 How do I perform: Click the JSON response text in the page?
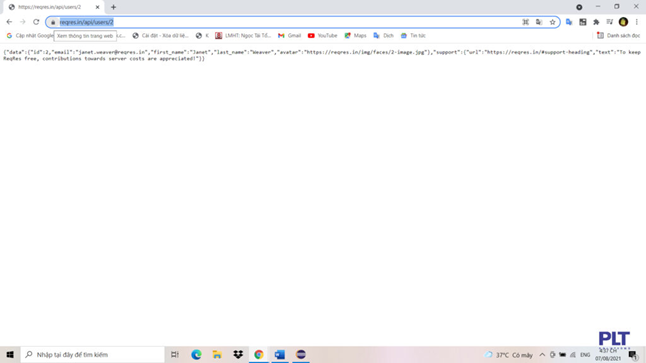coord(322,55)
